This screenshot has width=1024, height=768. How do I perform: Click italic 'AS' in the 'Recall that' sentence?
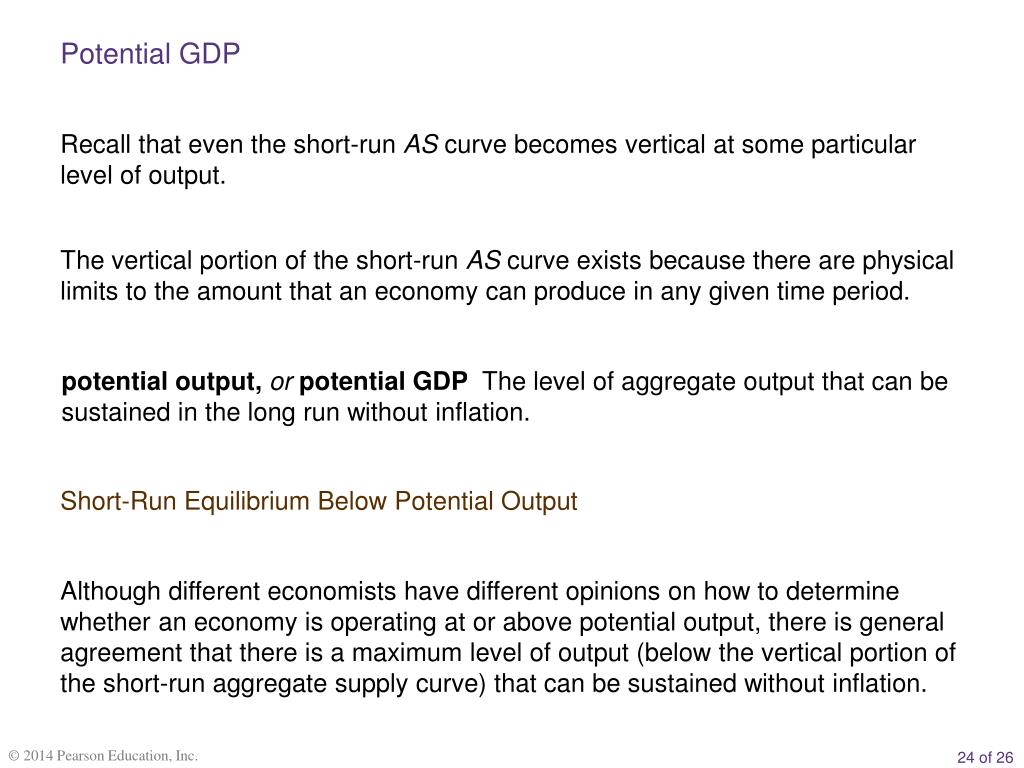(421, 145)
